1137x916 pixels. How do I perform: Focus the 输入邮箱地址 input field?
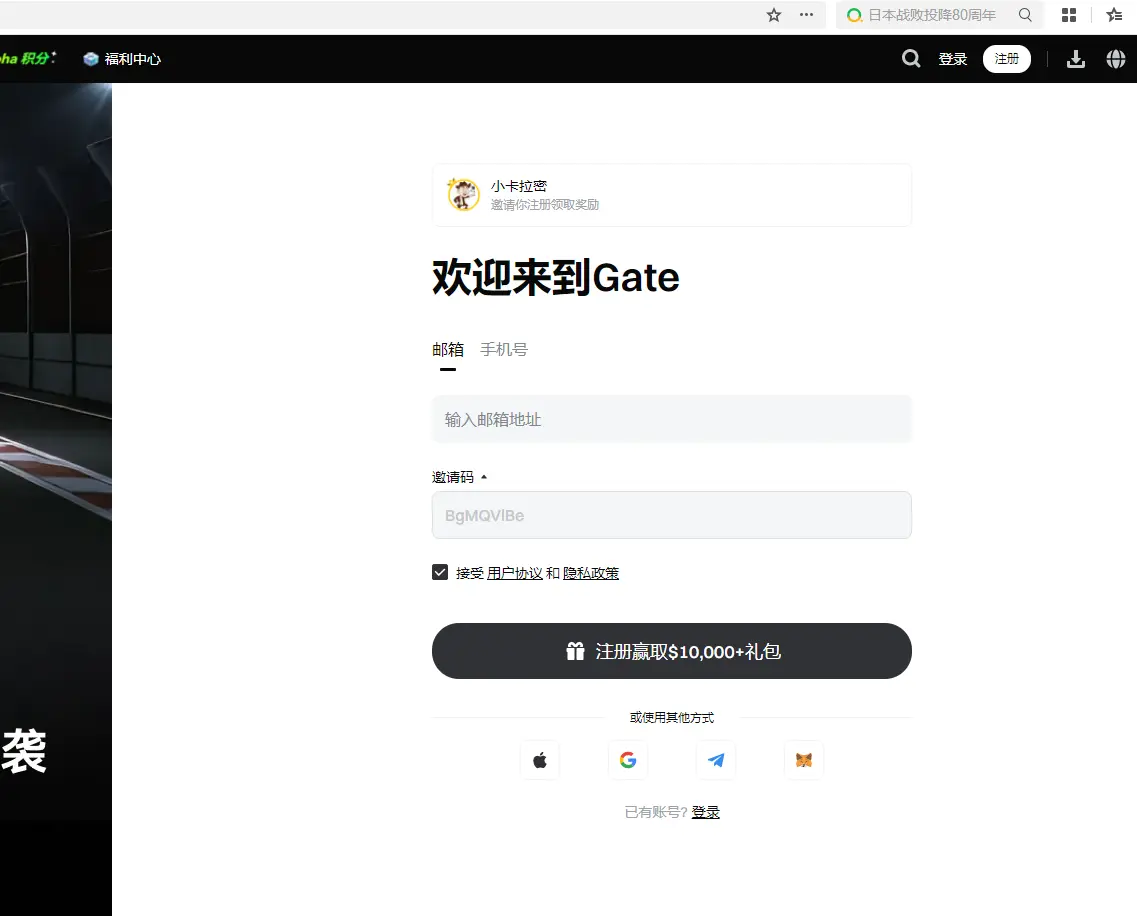pos(671,419)
